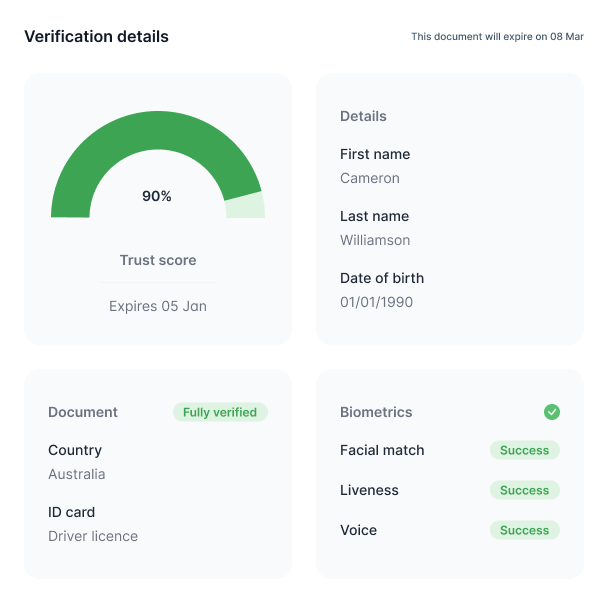Select the first name value Cameron
This screenshot has width=608, height=603.
(x=370, y=178)
